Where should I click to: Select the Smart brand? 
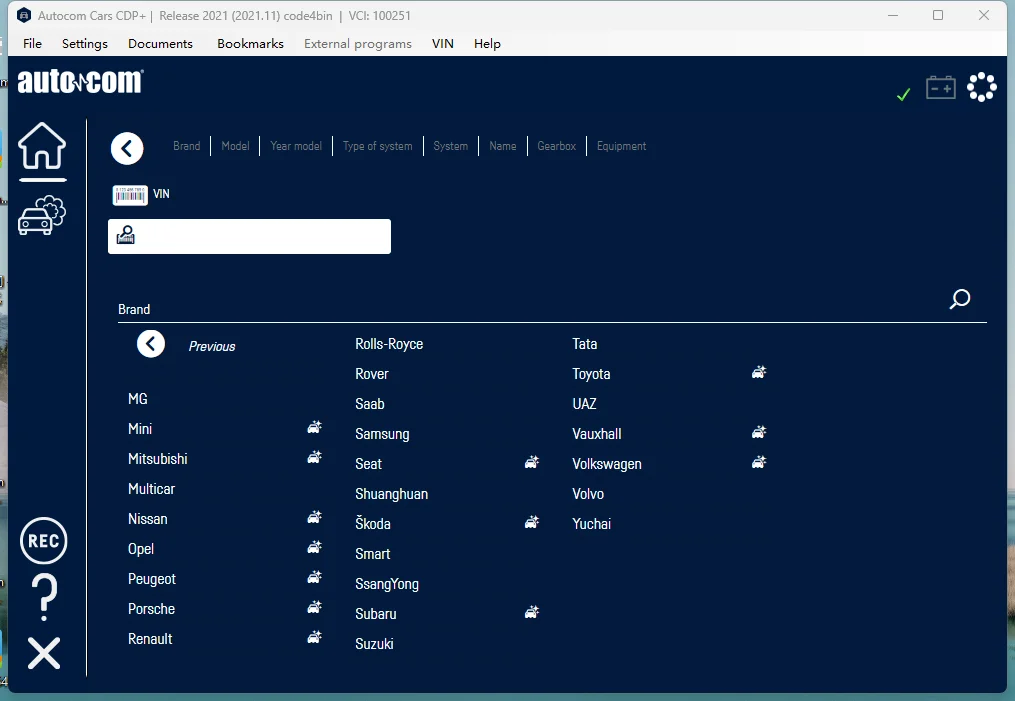[x=373, y=554]
